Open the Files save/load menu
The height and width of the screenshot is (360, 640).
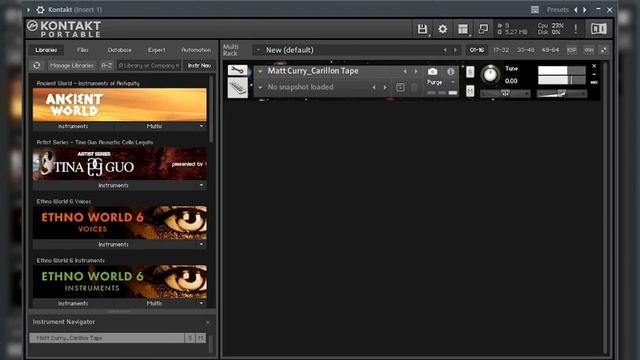click(x=422, y=29)
